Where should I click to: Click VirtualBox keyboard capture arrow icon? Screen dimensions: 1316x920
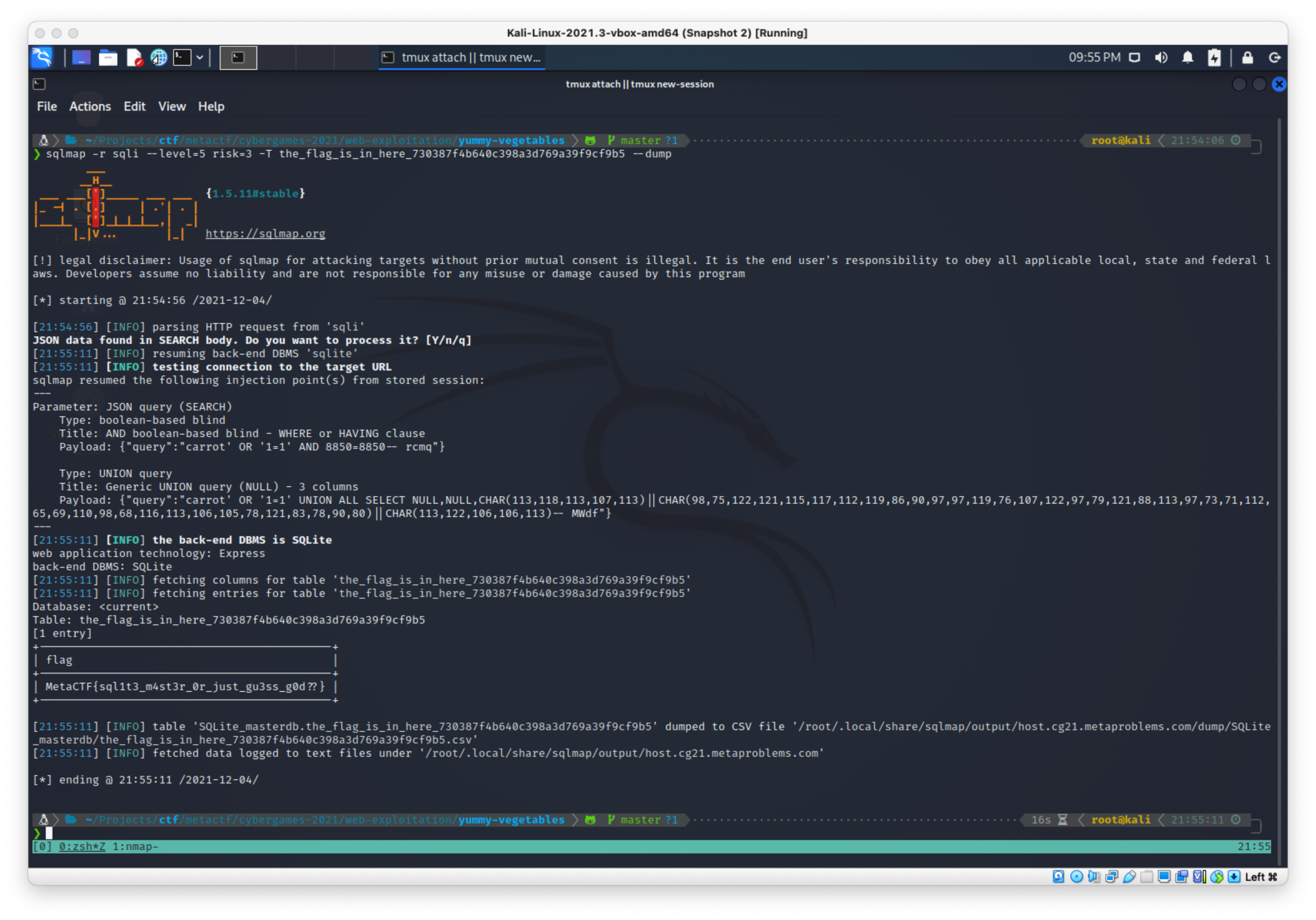(x=1234, y=876)
